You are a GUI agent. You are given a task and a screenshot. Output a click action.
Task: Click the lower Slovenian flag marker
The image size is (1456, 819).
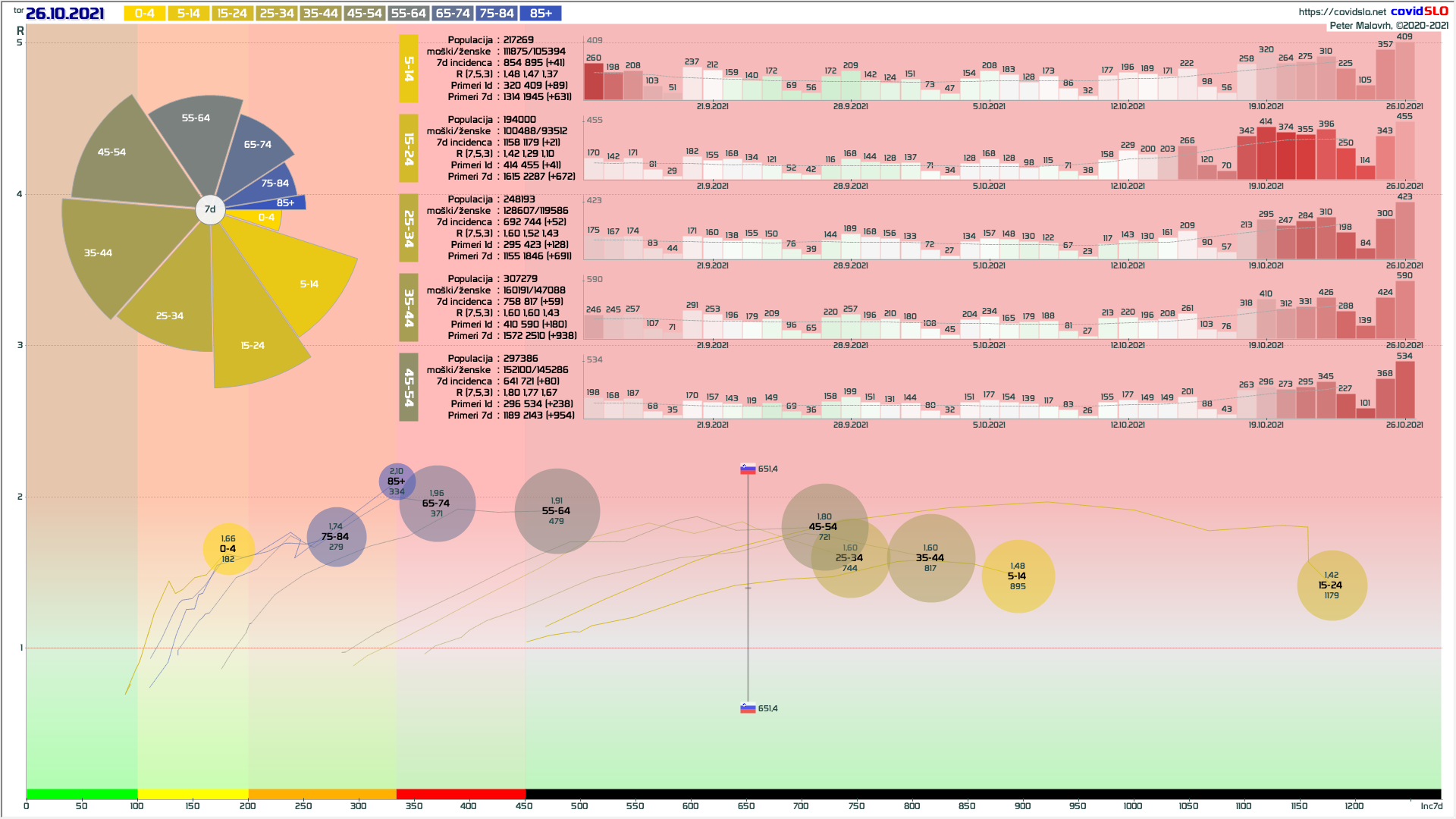tap(748, 708)
